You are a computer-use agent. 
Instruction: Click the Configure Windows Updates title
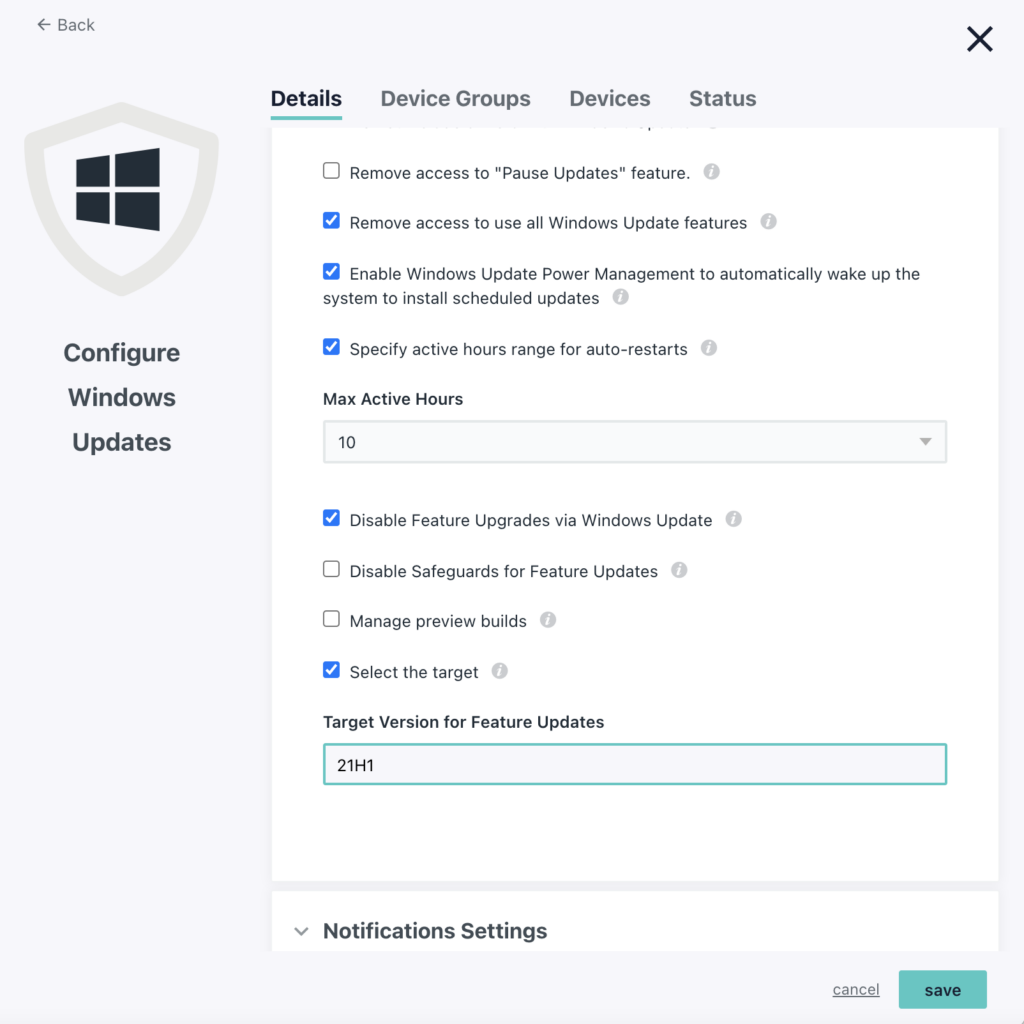click(121, 397)
